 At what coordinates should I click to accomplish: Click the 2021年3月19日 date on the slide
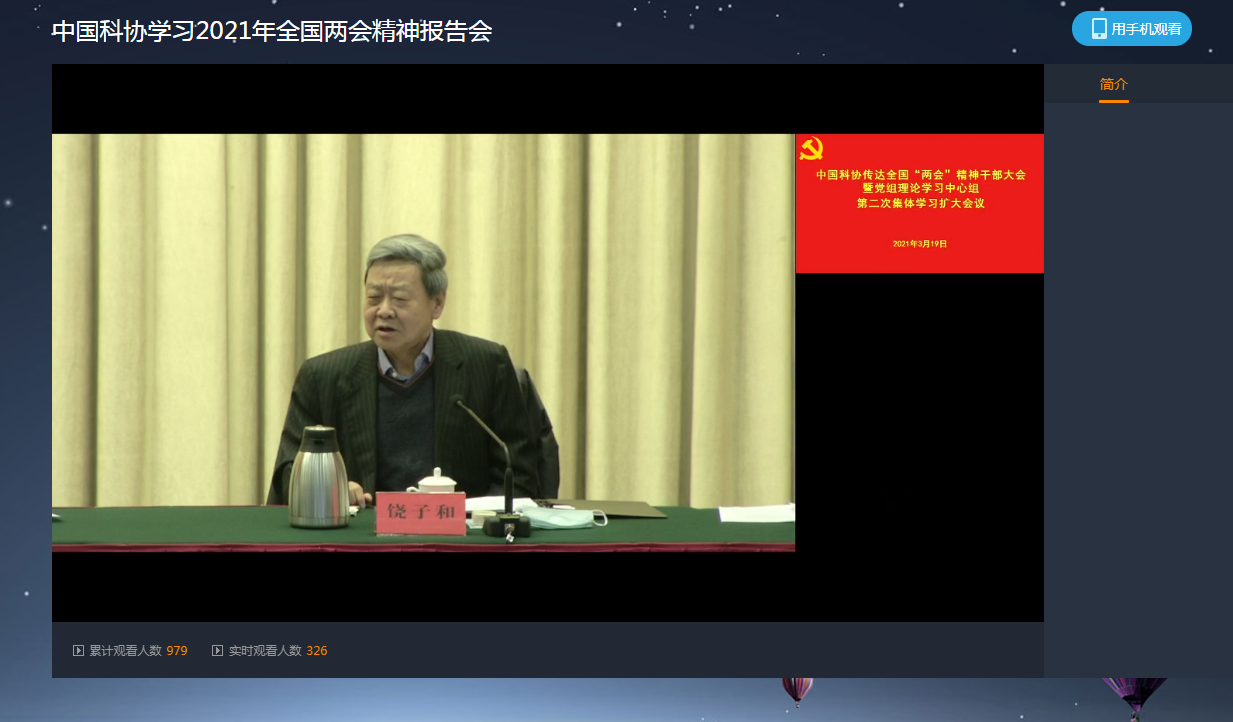pos(919,243)
